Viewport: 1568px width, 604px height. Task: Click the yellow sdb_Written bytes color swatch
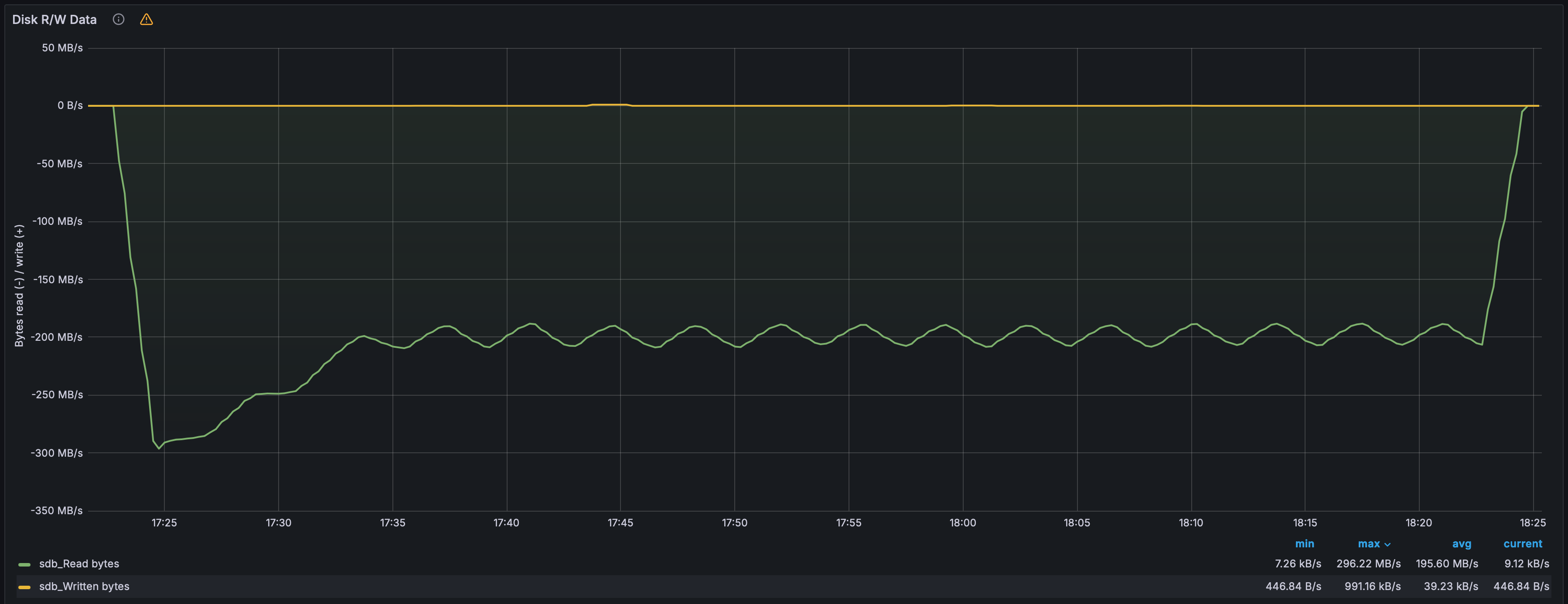tap(24, 587)
